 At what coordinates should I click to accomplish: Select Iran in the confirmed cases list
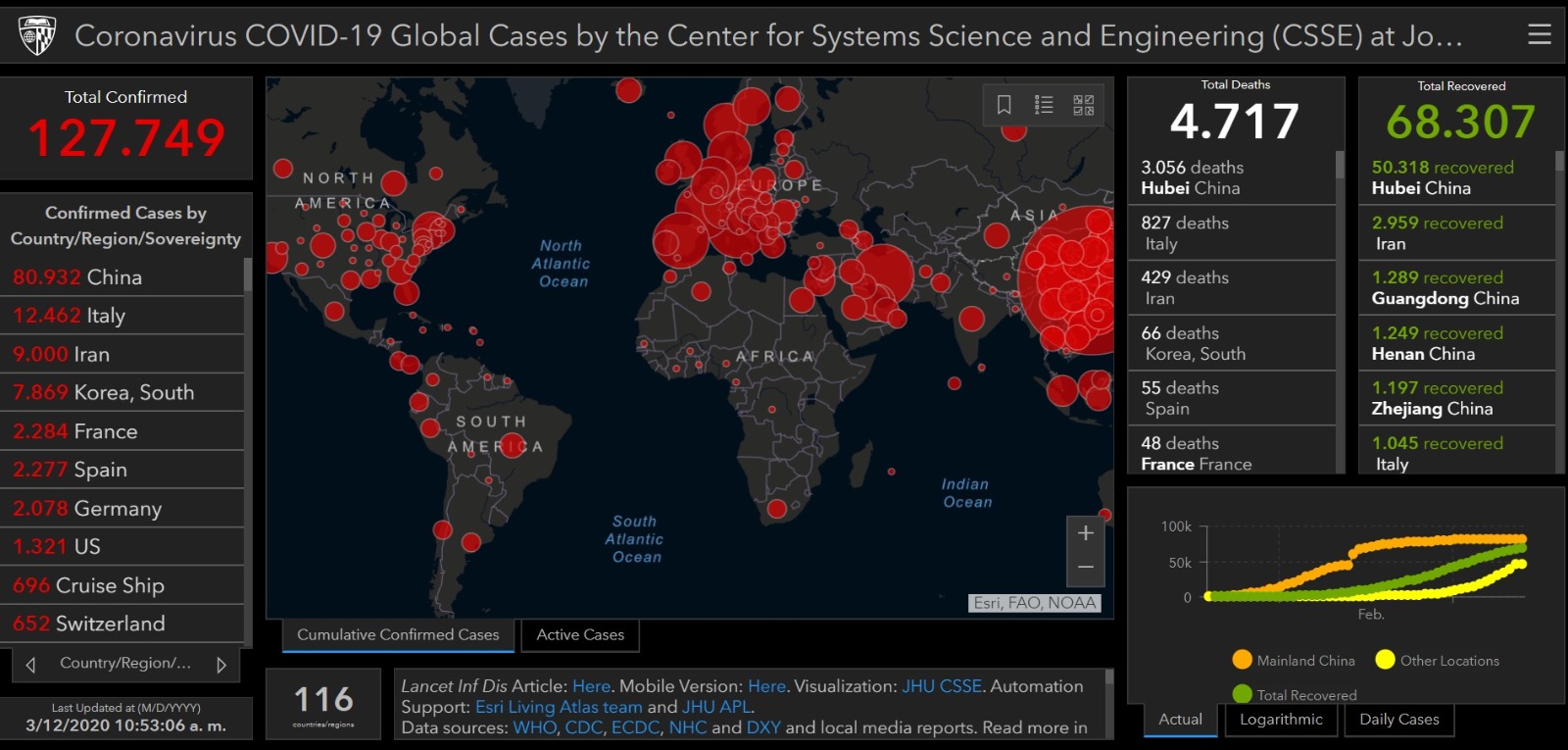122,354
